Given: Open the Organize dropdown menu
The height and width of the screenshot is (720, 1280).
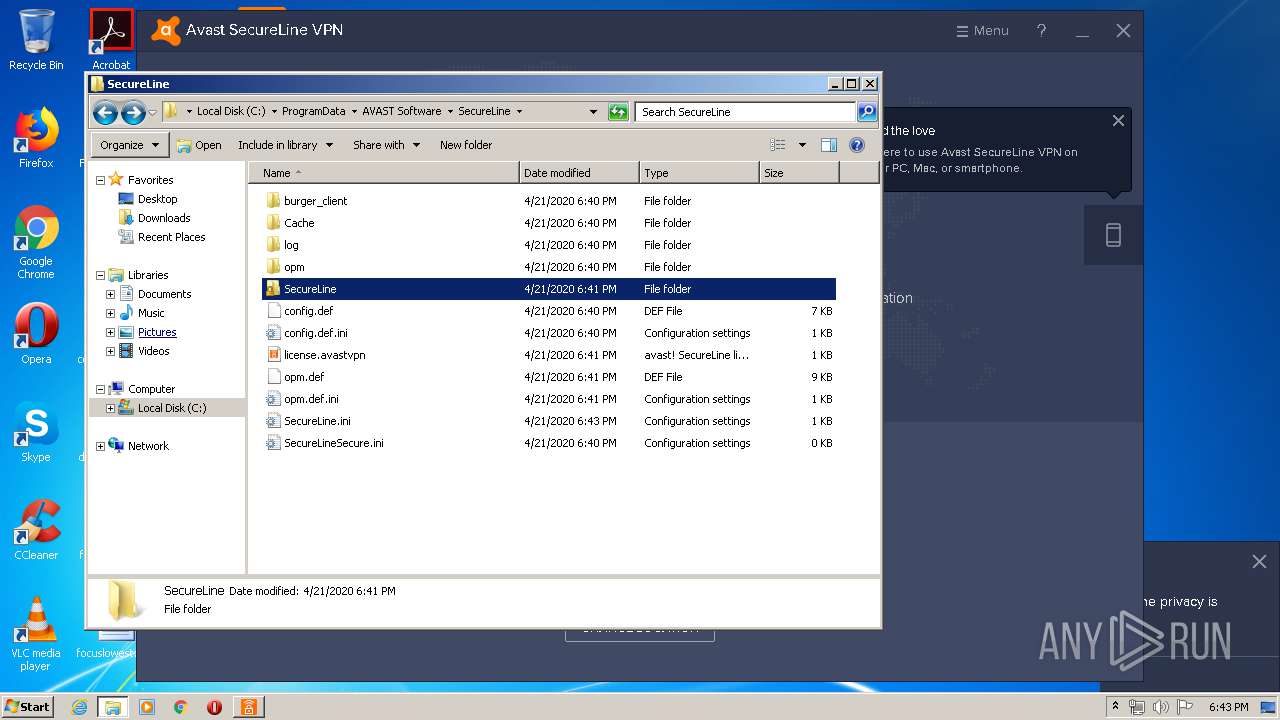Looking at the screenshot, I should click(x=130, y=145).
